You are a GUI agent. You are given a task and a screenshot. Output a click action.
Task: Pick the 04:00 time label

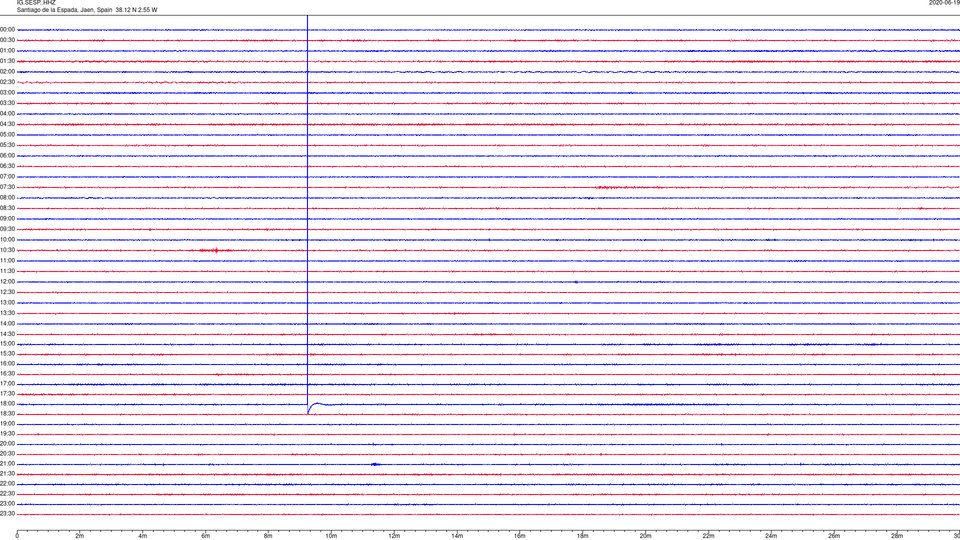tap(7, 113)
